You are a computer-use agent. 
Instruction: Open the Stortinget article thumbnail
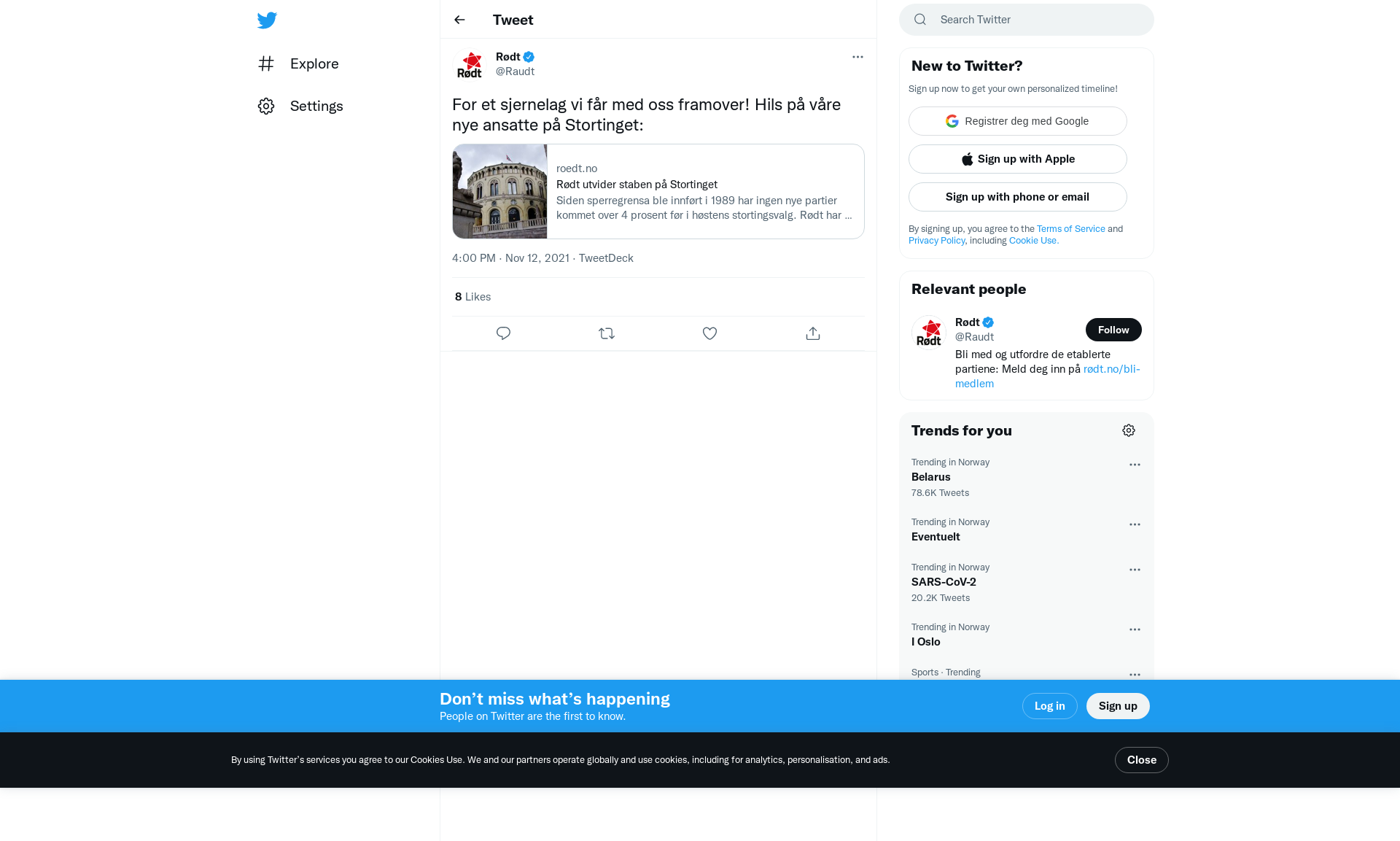pyautogui.click(x=500, y=191)
